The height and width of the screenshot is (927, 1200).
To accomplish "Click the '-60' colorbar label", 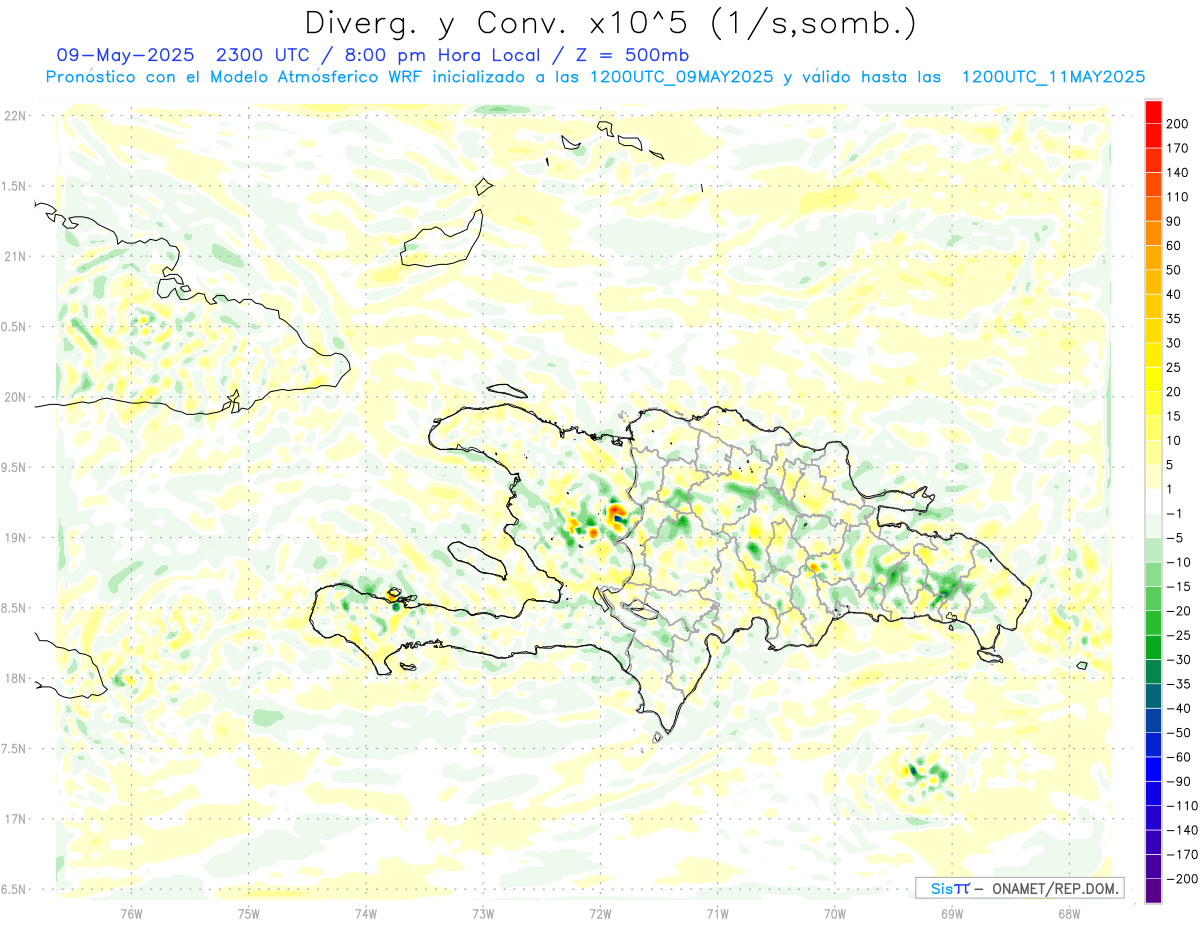I will [1180, 757].
